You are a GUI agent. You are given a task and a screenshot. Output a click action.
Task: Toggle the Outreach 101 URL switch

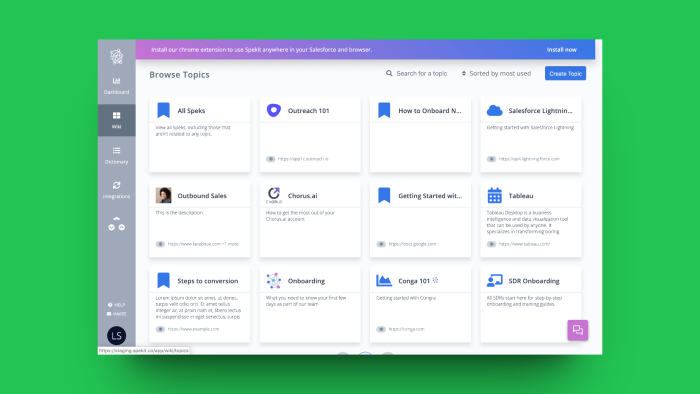[x=271, y=159]
